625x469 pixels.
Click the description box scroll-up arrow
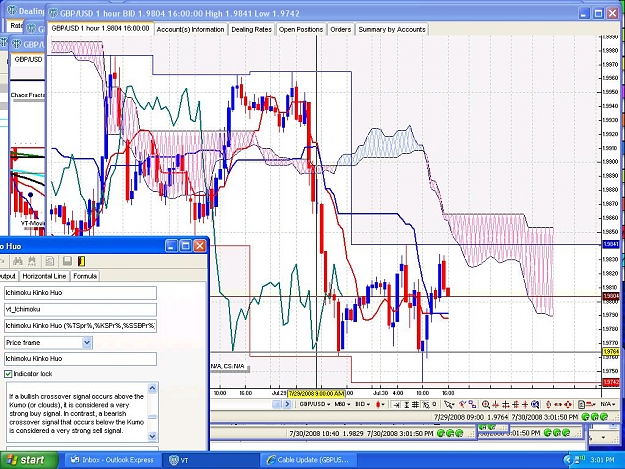152,388
